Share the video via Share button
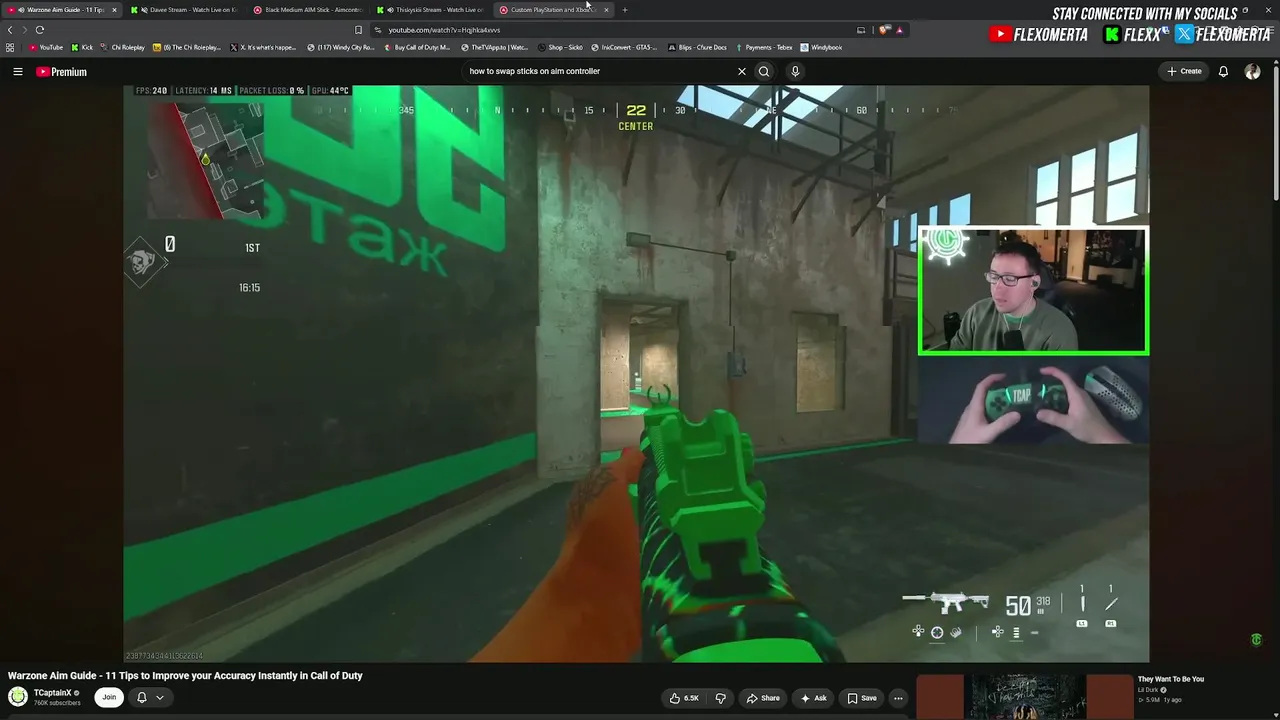 click(765, 698)
